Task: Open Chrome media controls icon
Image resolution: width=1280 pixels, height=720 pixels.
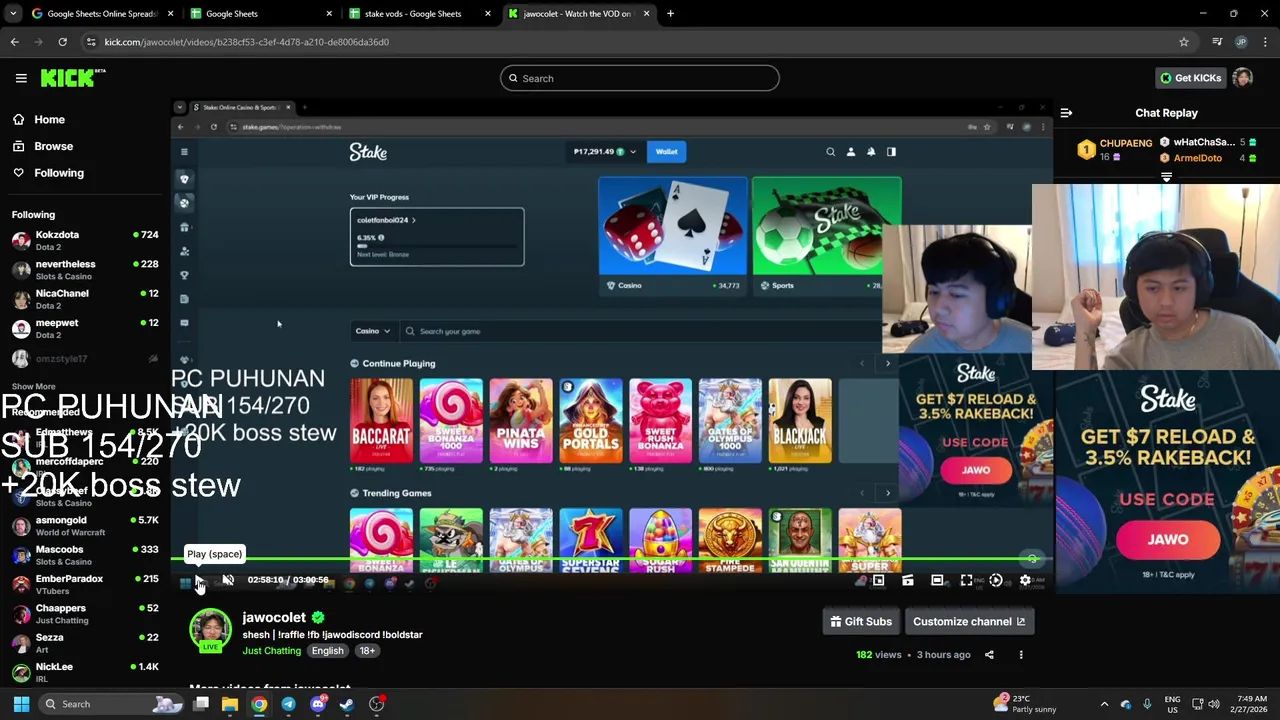Action: click(1217, 42)
